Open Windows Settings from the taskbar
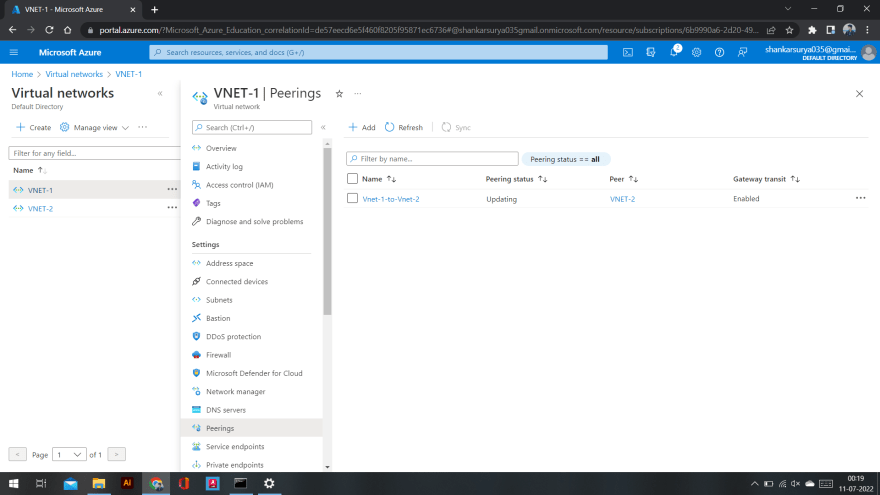Viewport: 880px width, 495px height. tap(269, 483)
